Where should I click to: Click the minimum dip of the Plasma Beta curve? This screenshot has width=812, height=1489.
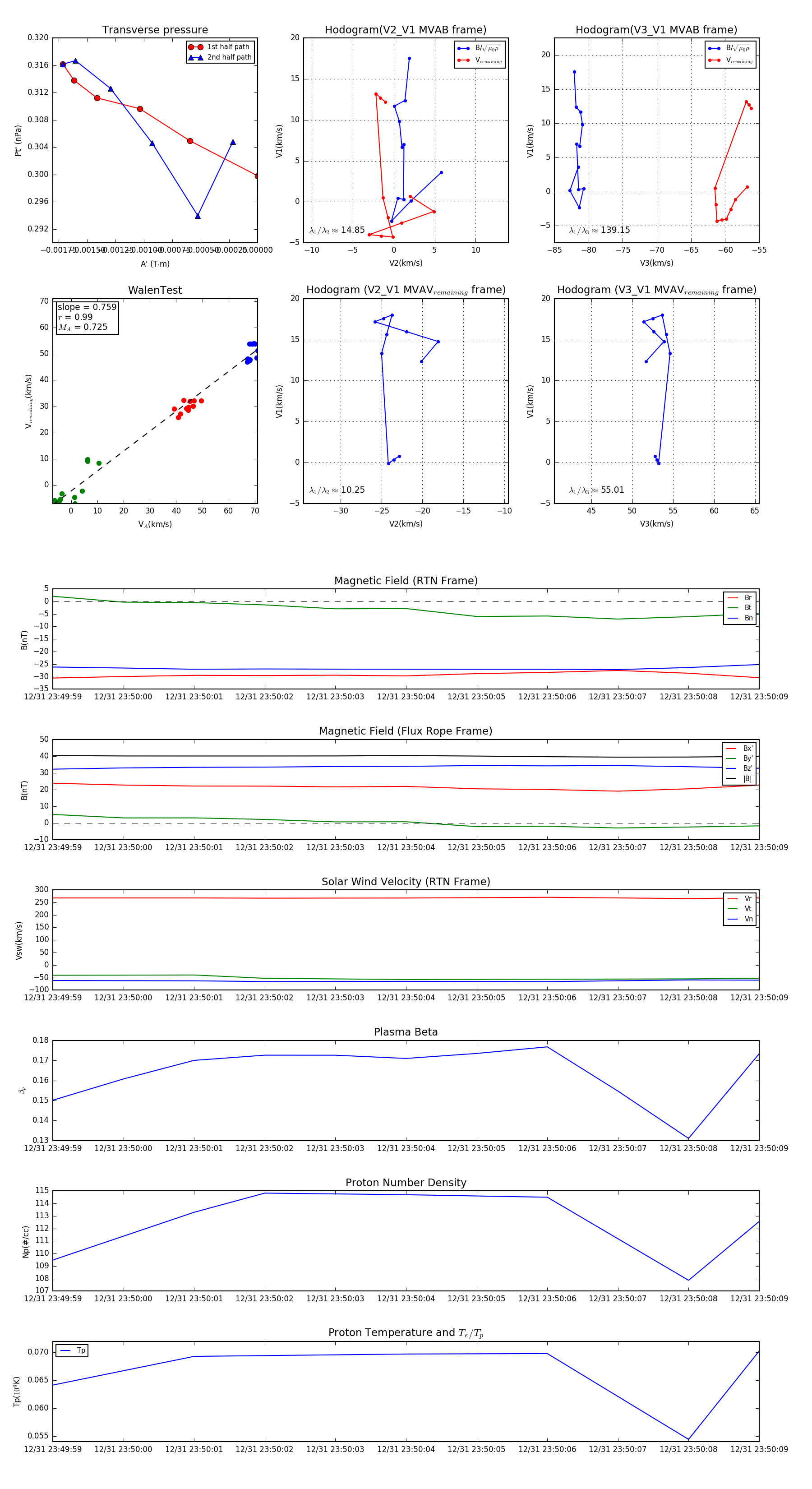click(688, 1138)
